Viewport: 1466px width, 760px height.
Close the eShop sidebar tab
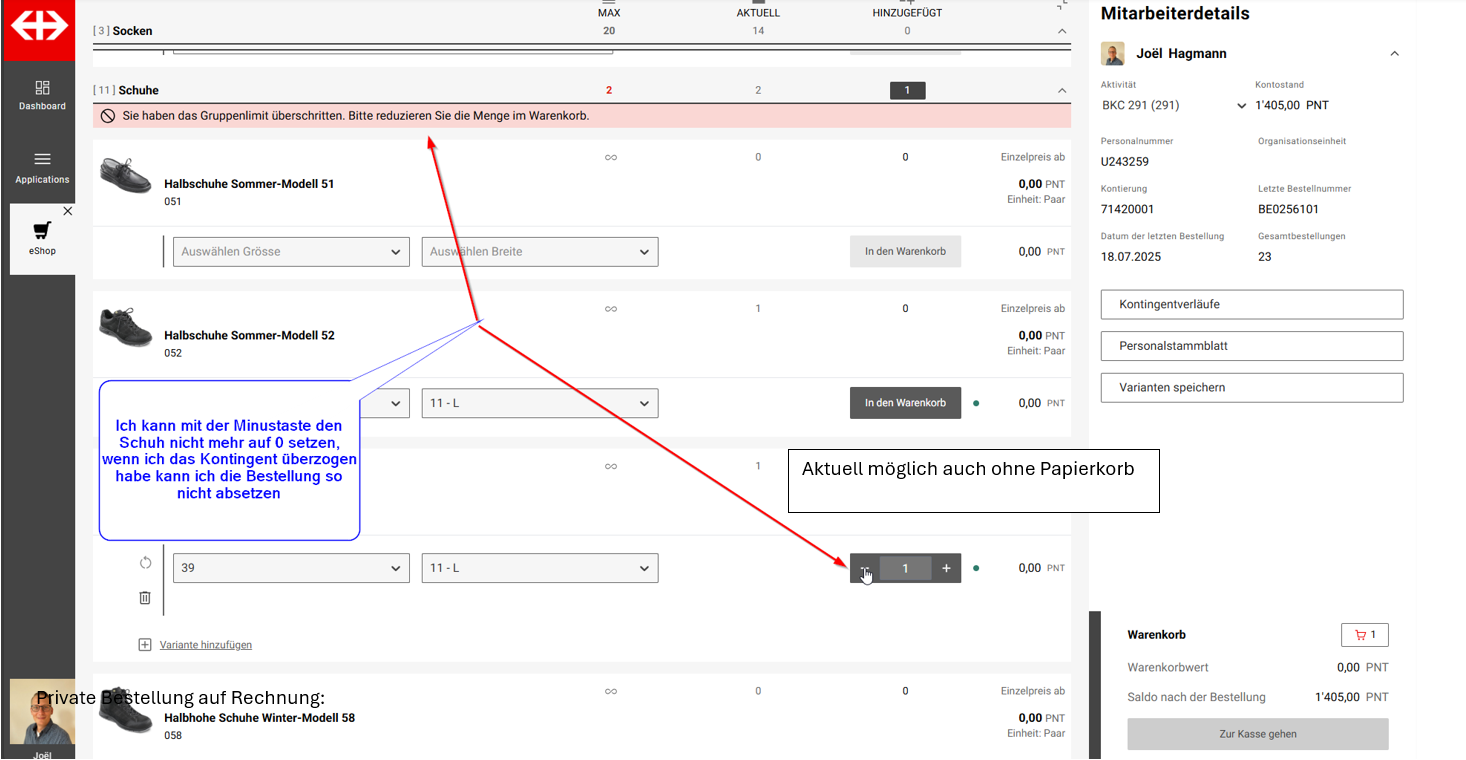click(x=67, y=211)
